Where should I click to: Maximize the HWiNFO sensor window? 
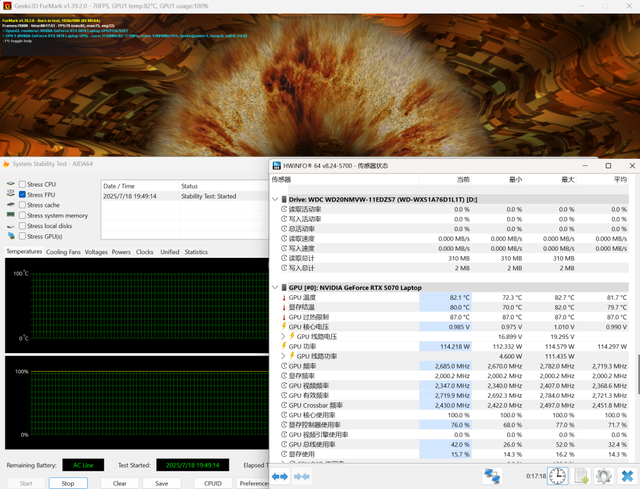pyautogui.click(x=608, y=165)
